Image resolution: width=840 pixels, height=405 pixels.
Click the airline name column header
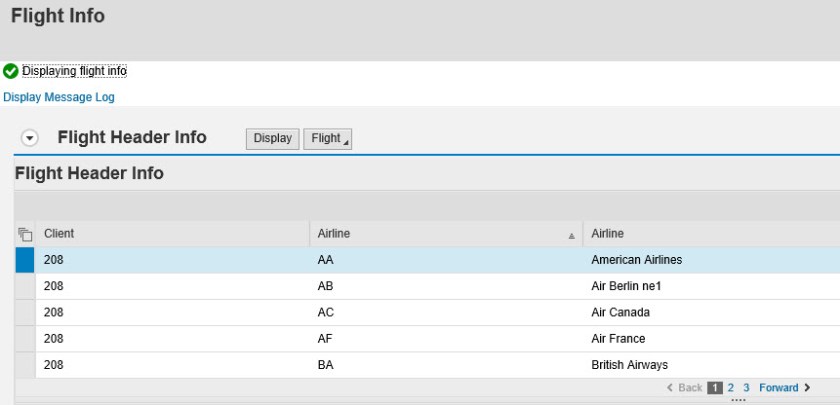point(608,234)
